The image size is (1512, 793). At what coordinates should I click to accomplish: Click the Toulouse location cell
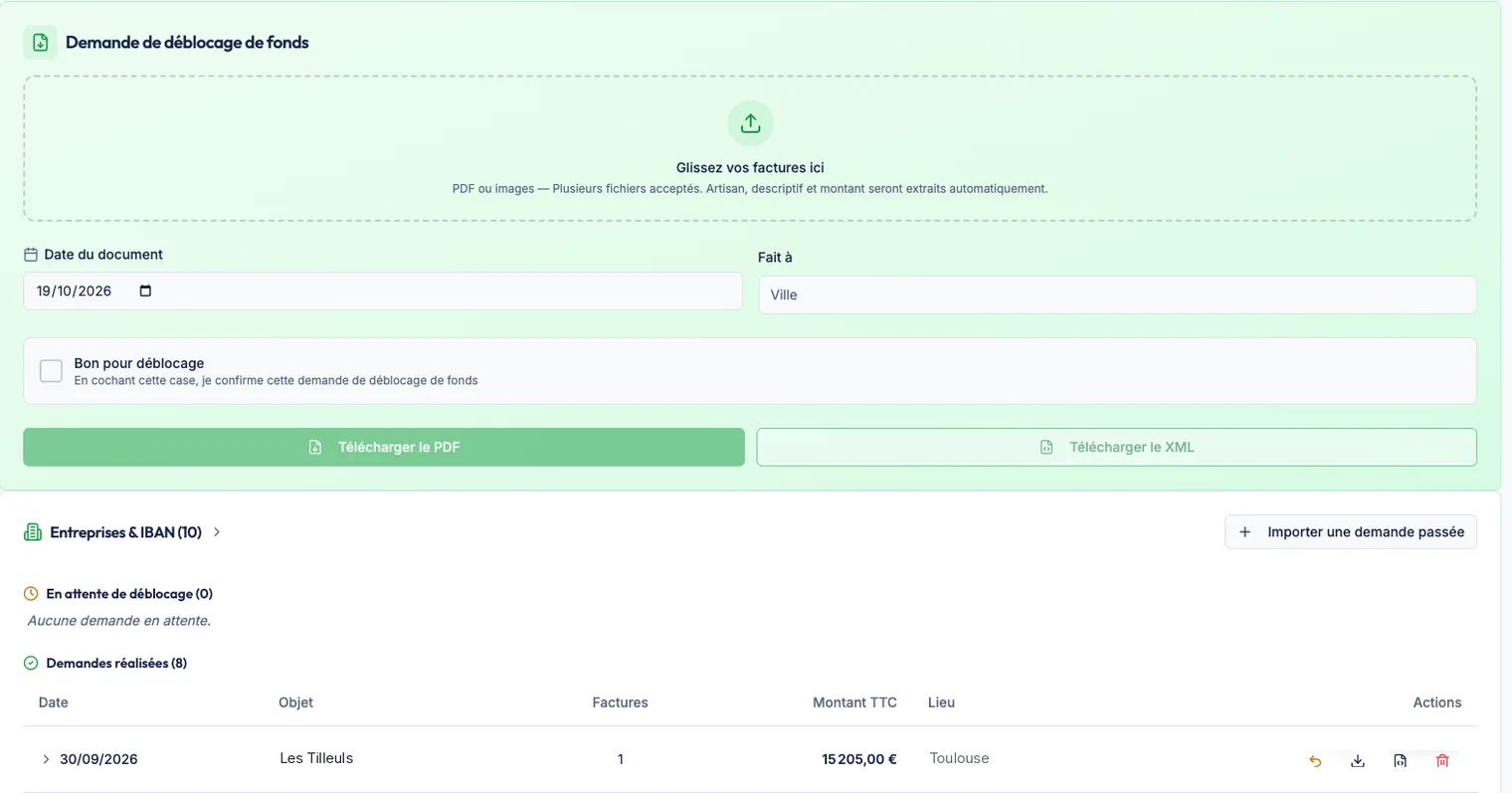(x=959, y=758)
